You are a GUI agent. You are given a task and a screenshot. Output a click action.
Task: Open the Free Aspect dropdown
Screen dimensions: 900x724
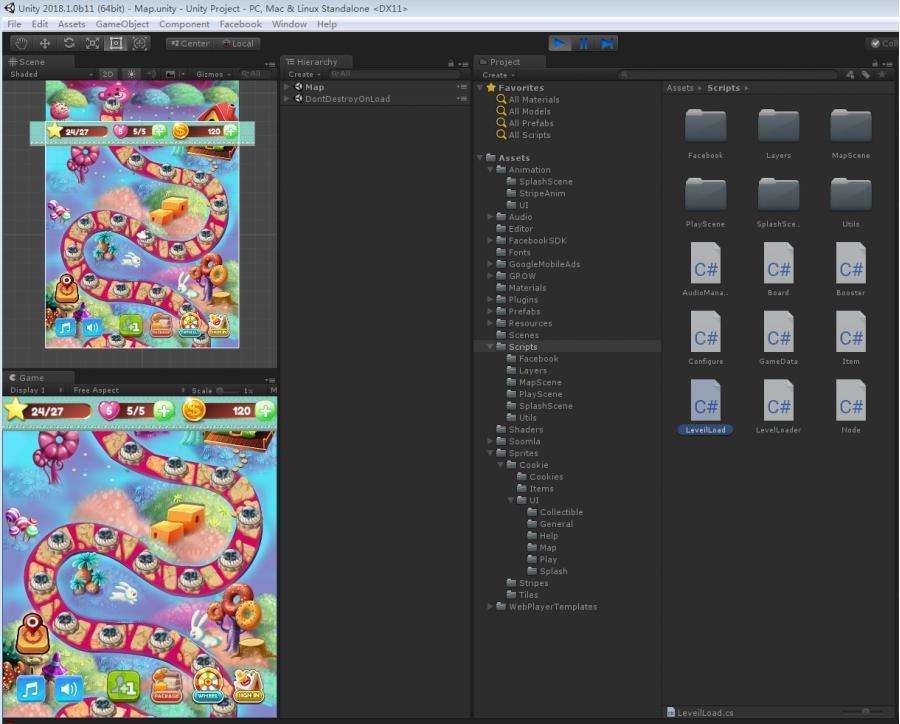[97, 390]
